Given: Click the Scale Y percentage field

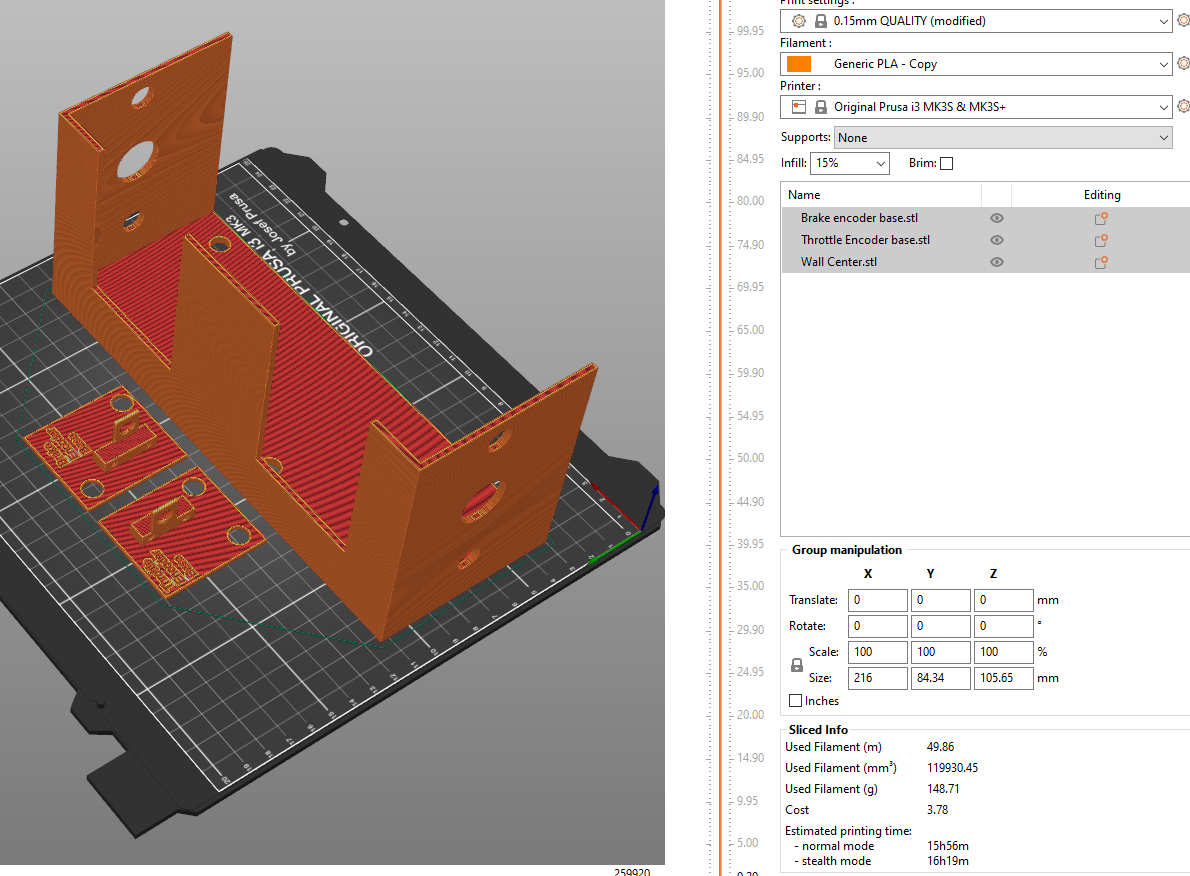Looking at the screenshot, I should tap(940, 651).
